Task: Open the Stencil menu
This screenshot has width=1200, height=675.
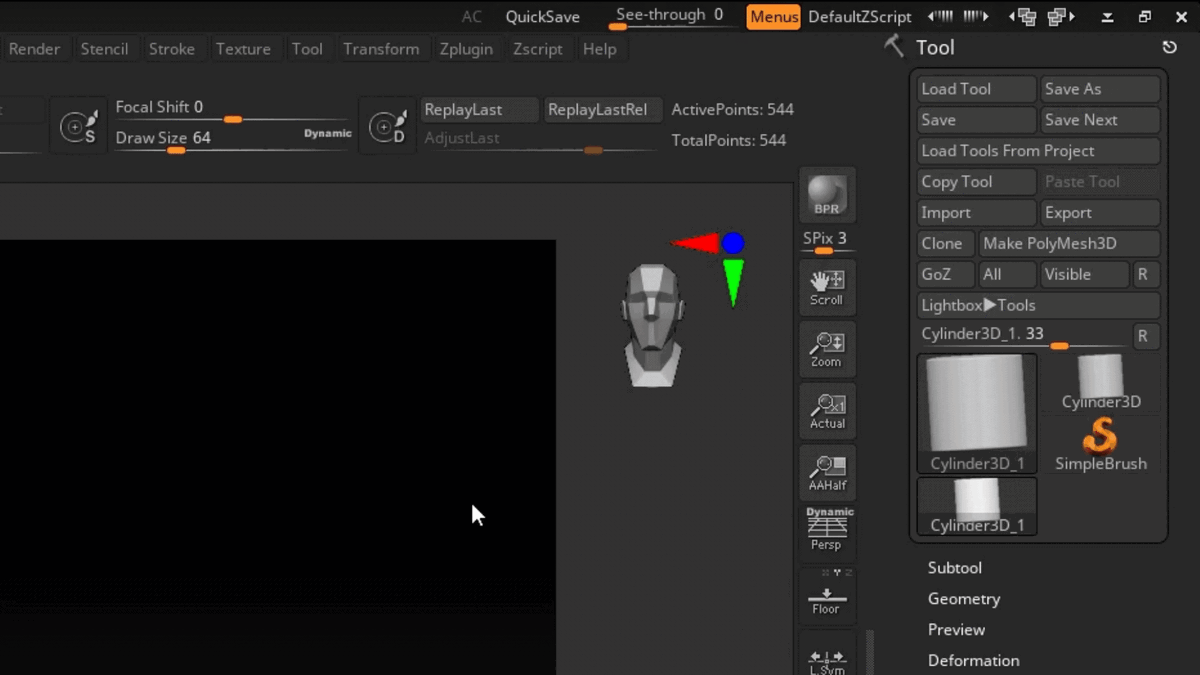Action: click(104, 49)
